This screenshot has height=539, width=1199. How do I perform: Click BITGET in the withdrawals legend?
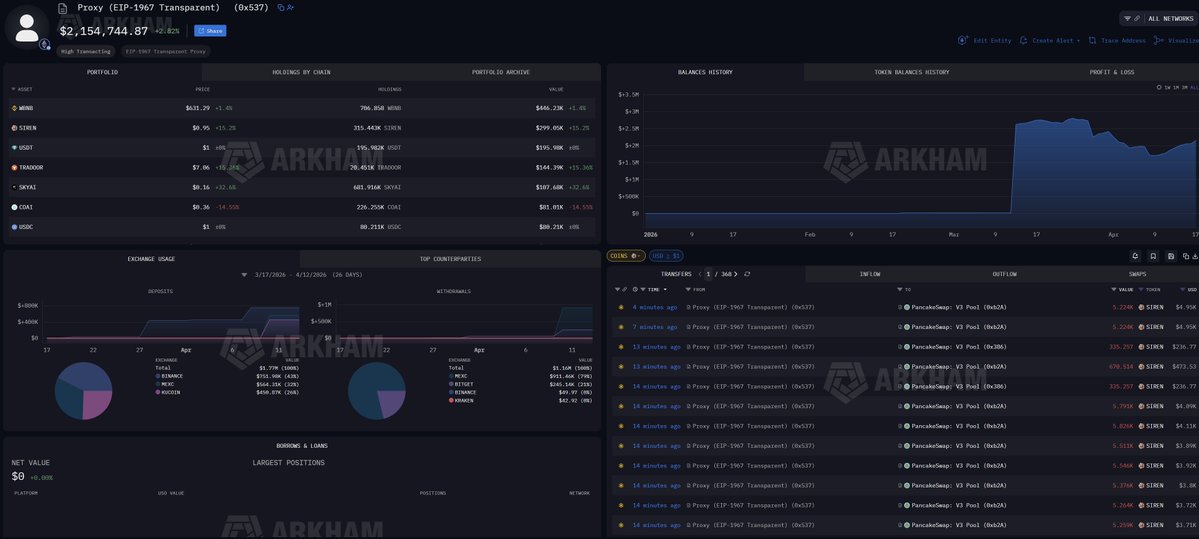463,385
